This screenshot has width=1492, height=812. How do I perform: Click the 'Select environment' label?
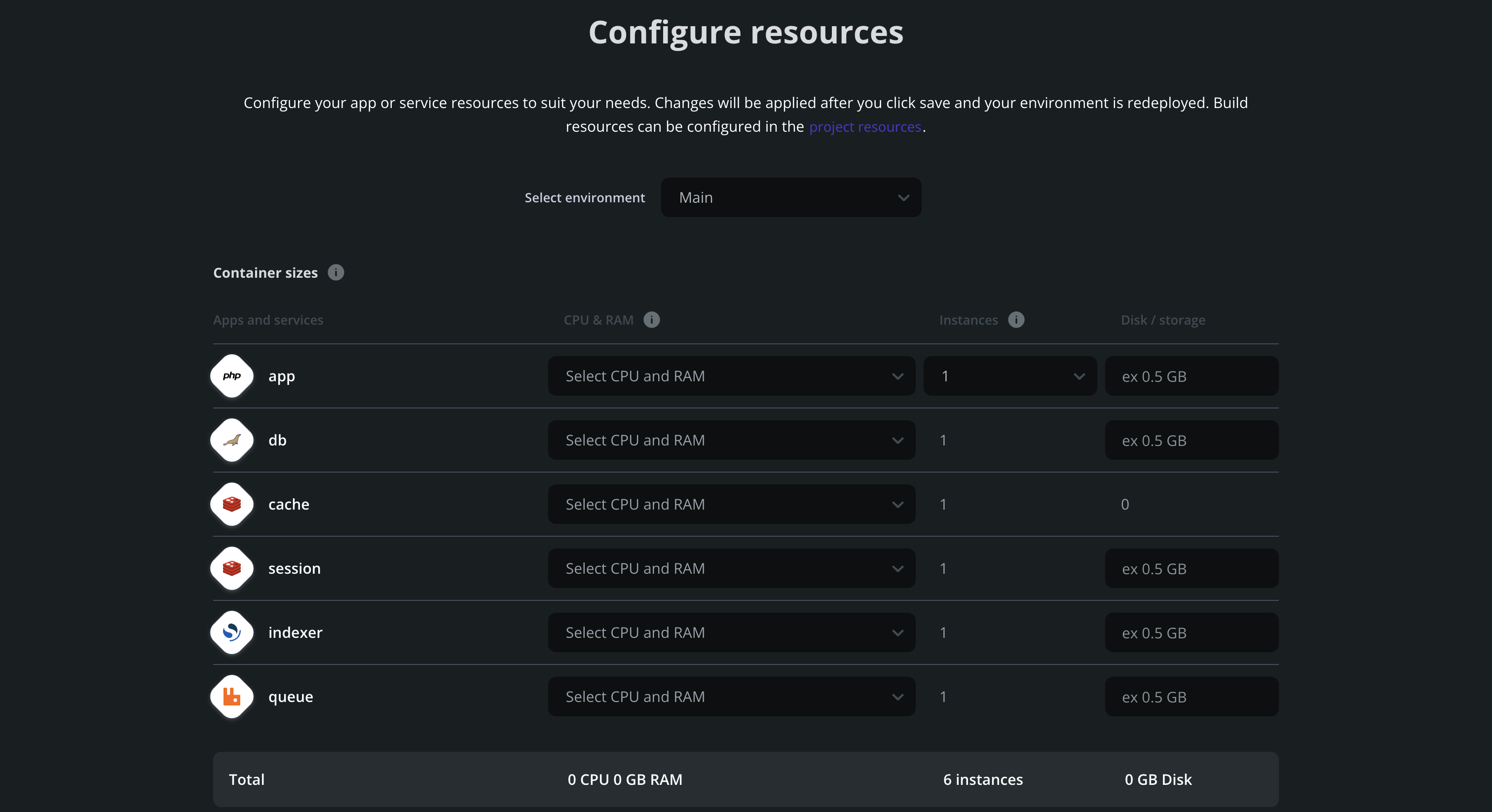(x=584, y=197)
